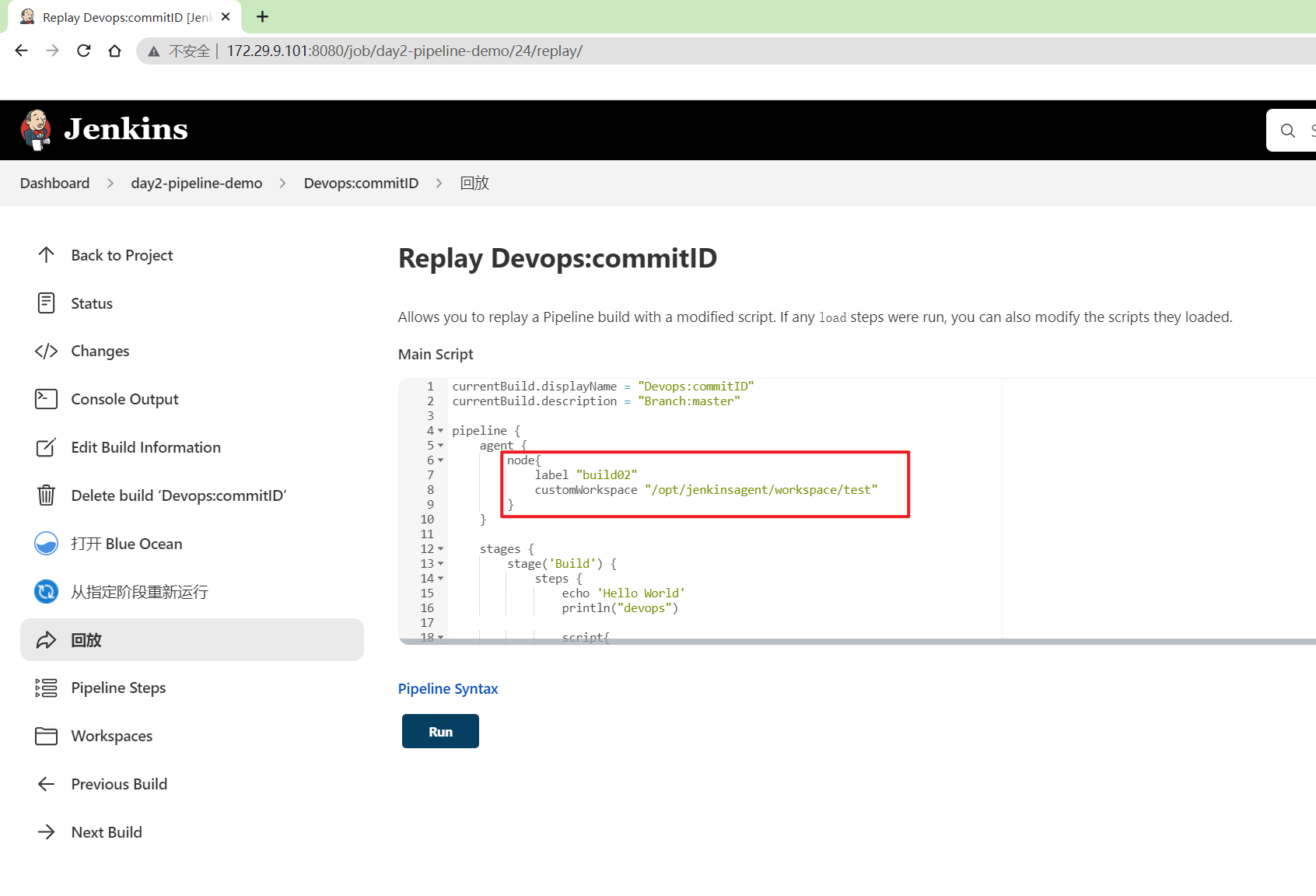Click the println("devops") script line
The image size is (1316, 896).
coord(621,608)
